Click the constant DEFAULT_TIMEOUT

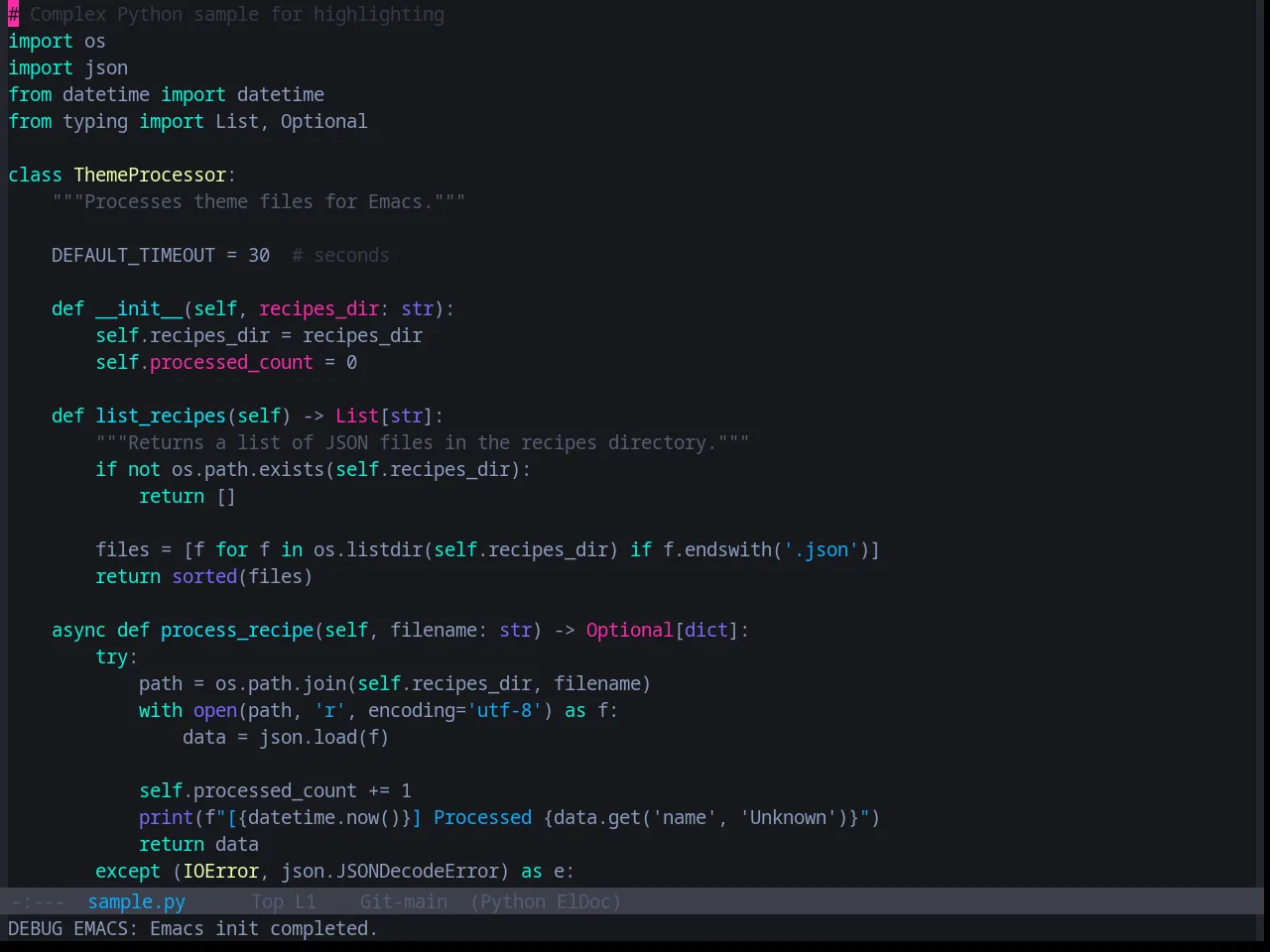click(x=133, y=255)
